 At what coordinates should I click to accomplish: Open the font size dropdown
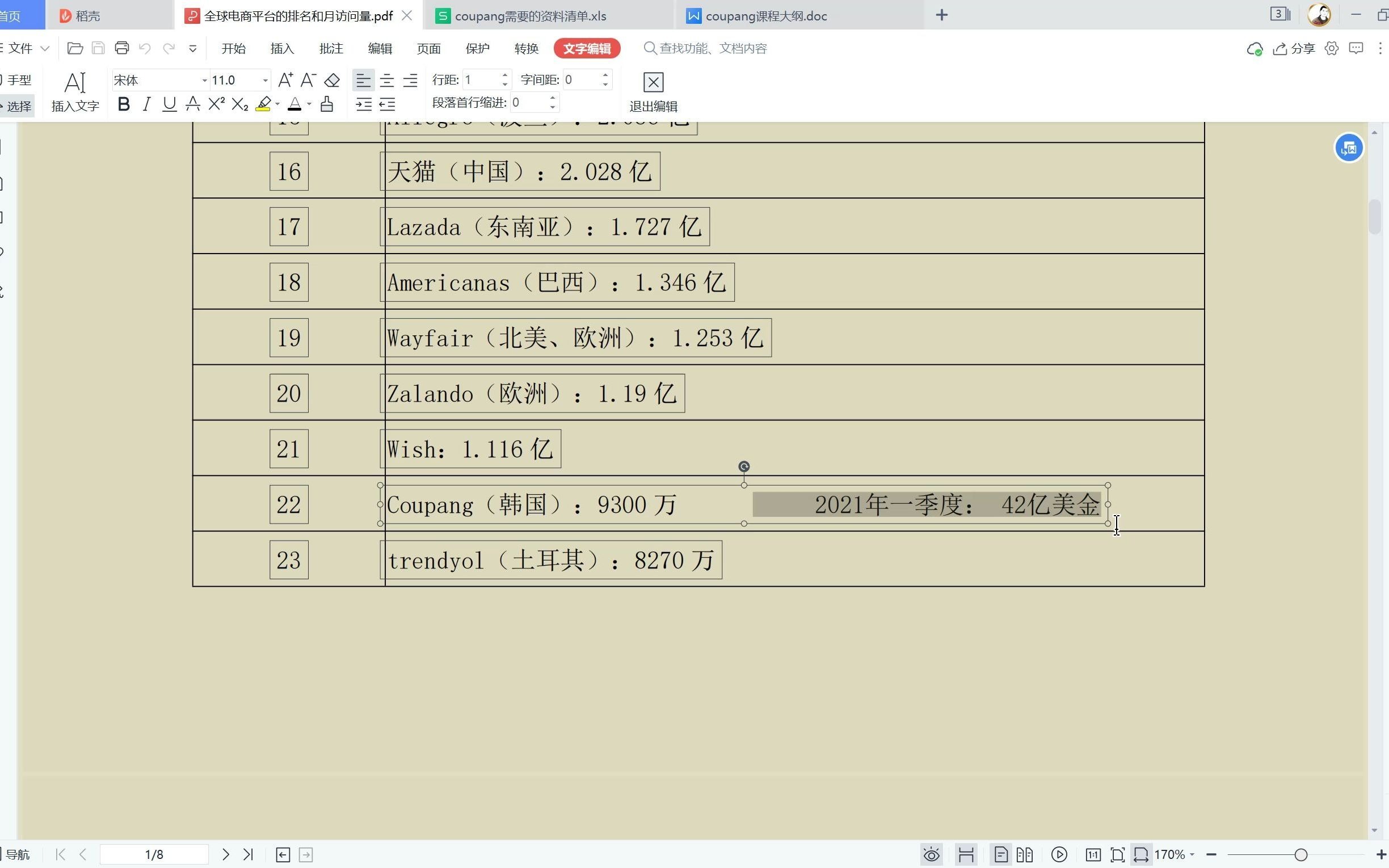pyautogui.click(x=265, y=81)
